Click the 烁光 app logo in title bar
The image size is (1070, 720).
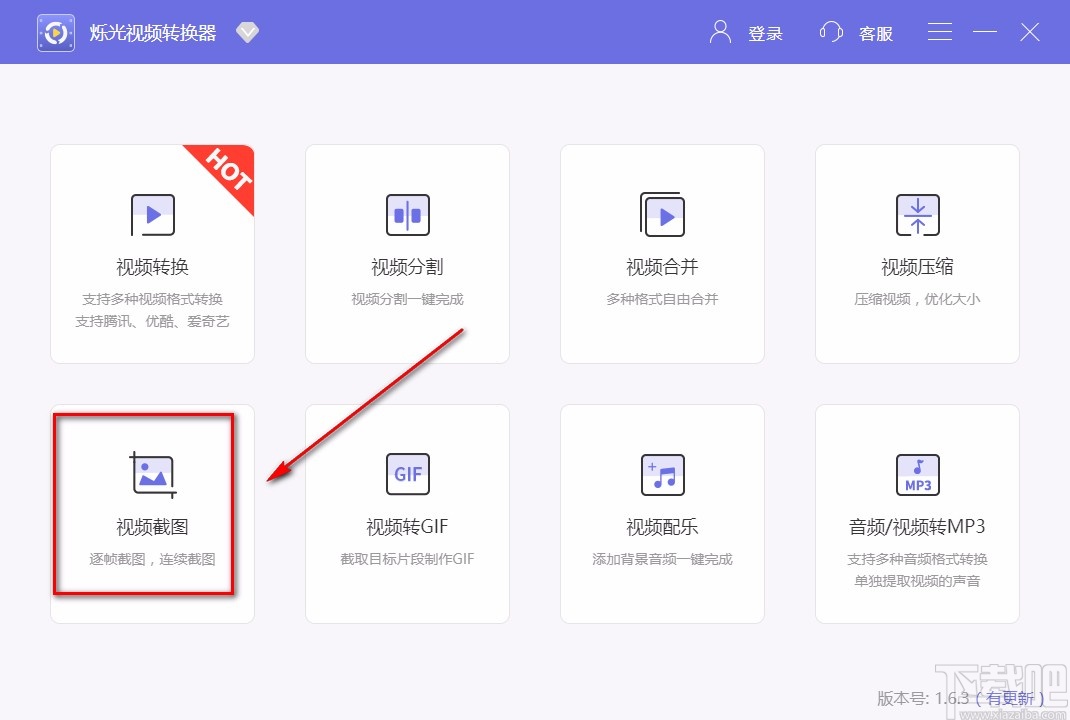(55, 31)
